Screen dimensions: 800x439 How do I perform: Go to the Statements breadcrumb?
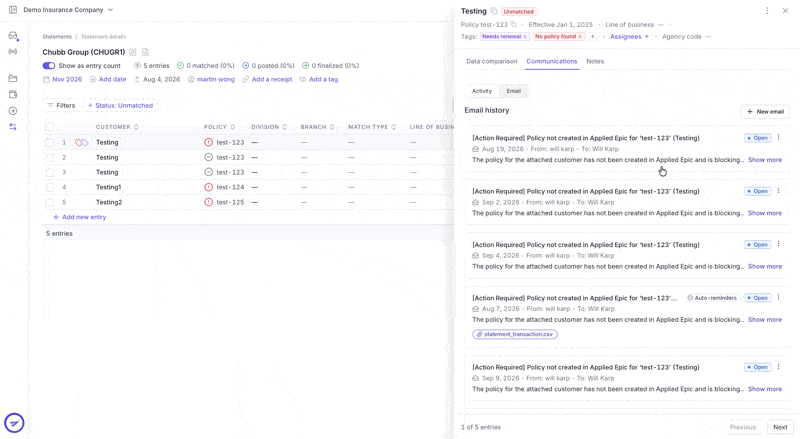pyautogui.click(x=57, y=37)
